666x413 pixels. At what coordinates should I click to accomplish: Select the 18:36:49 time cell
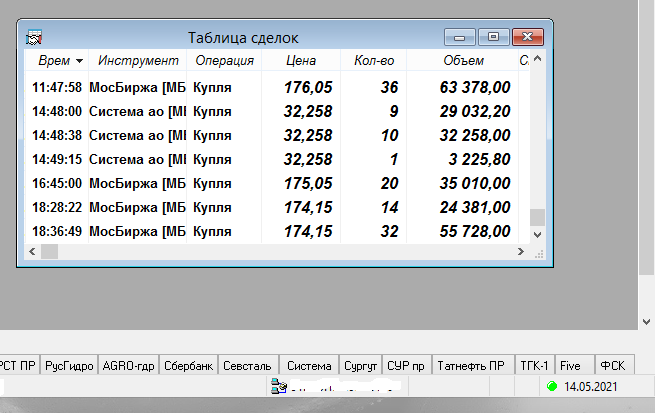tap(57, 232)
